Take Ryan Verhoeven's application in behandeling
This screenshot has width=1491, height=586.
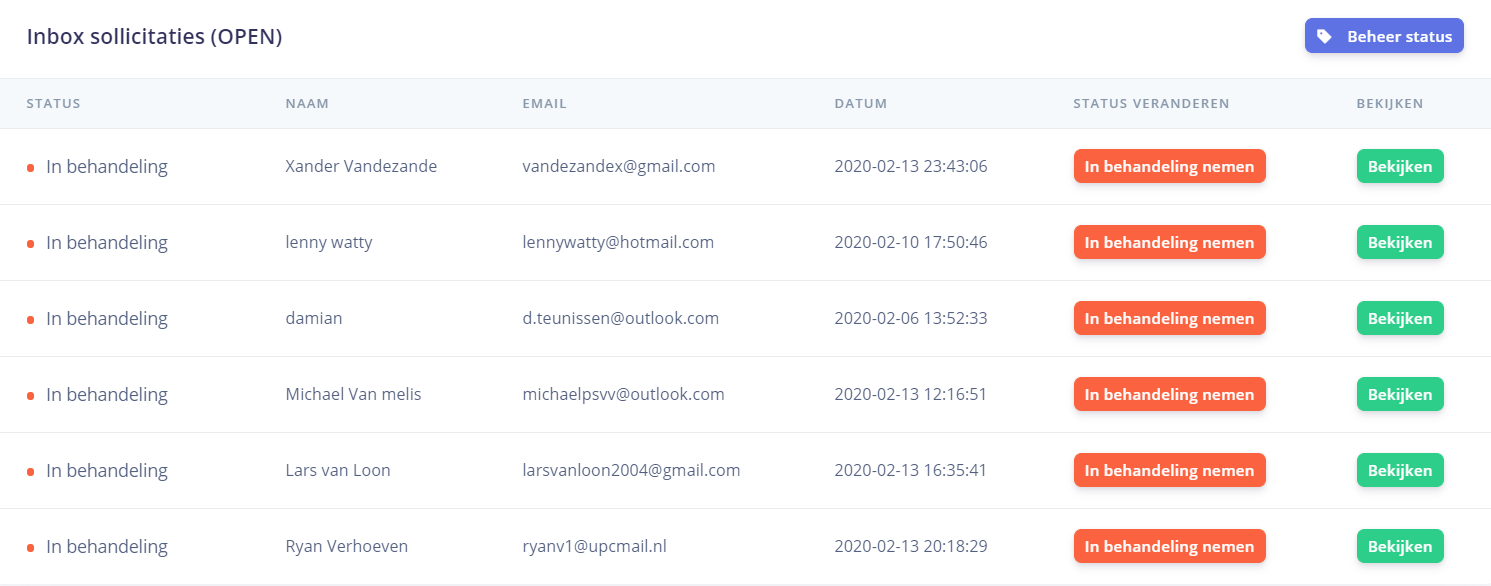click(1169, 546)
